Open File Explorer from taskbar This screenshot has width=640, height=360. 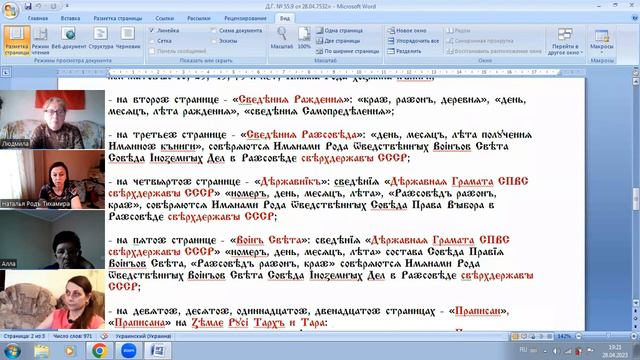coord(41,351)
